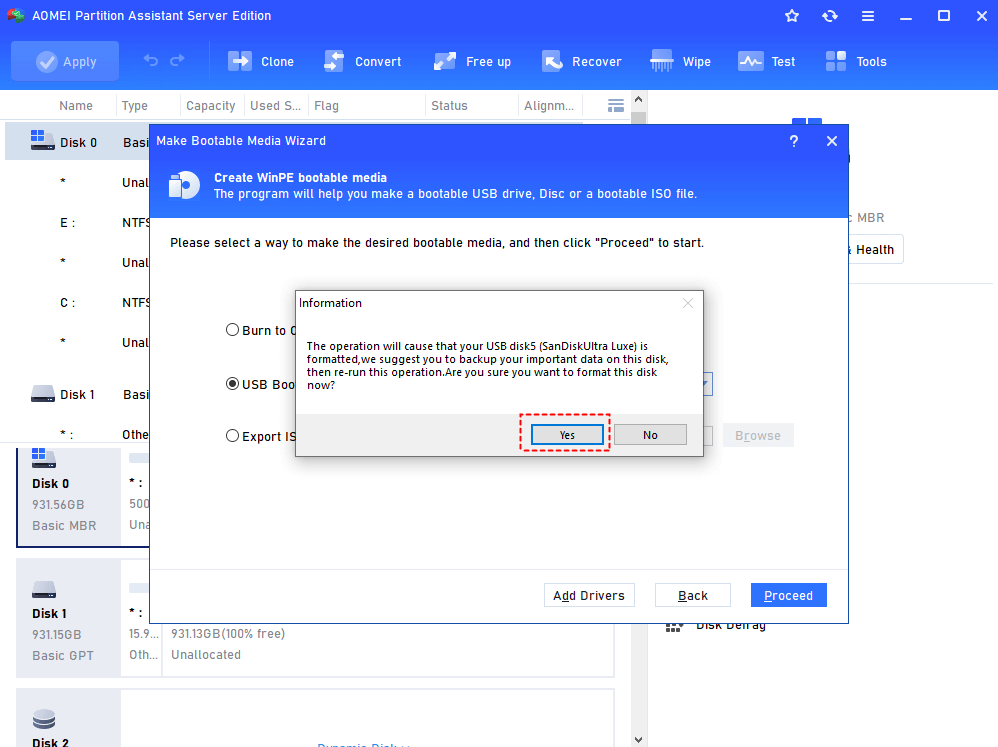Undo the last operation
This screenshot has width=998, height=747.
[x=151, y=60]
